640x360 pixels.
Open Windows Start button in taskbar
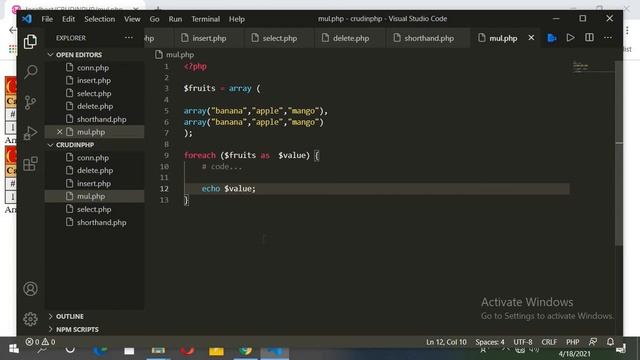pyautogui.click(x=13, y=349)
